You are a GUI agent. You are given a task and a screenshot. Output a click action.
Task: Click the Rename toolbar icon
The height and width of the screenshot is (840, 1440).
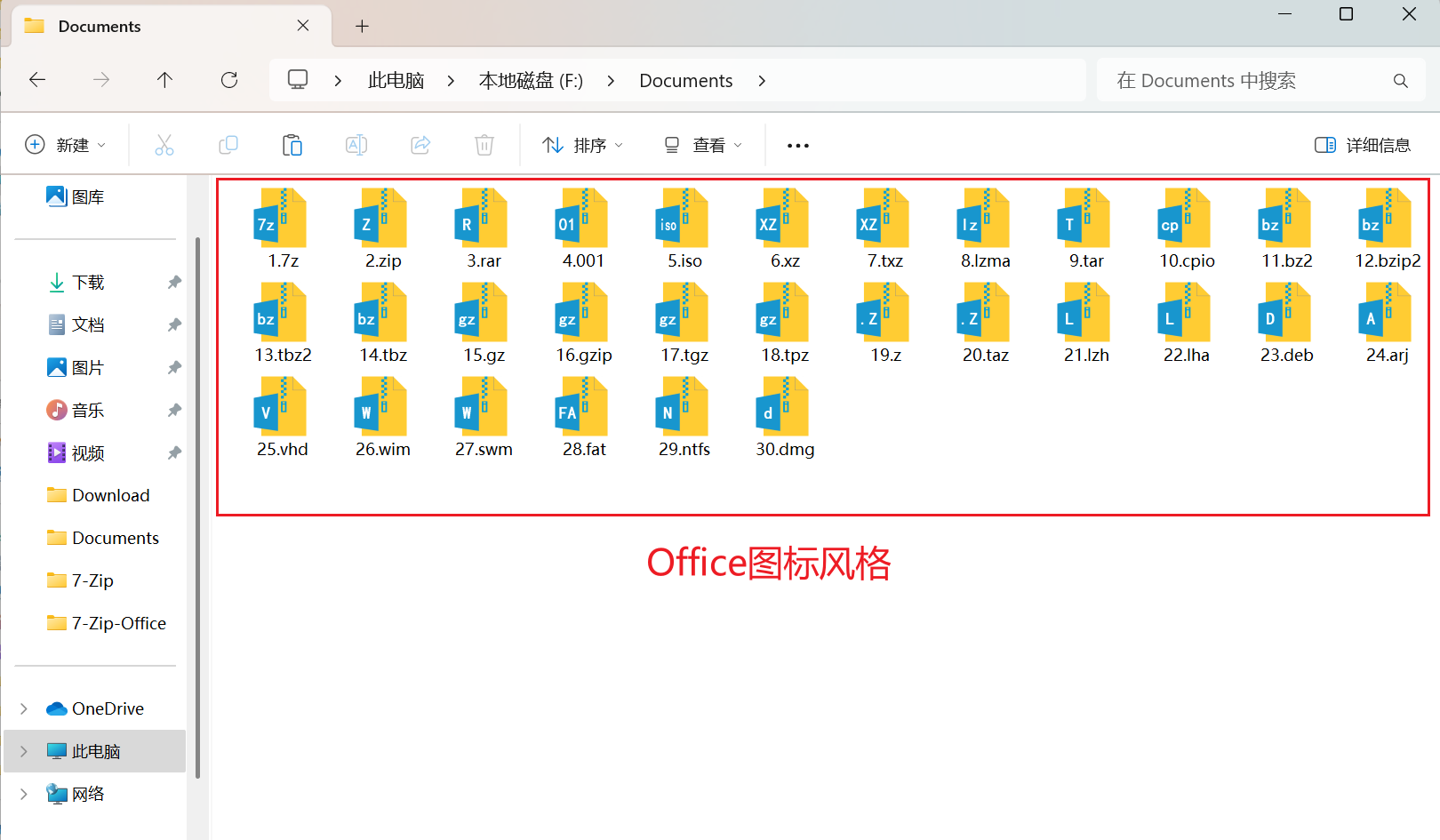pyautogui.click(x=356, y=145)
